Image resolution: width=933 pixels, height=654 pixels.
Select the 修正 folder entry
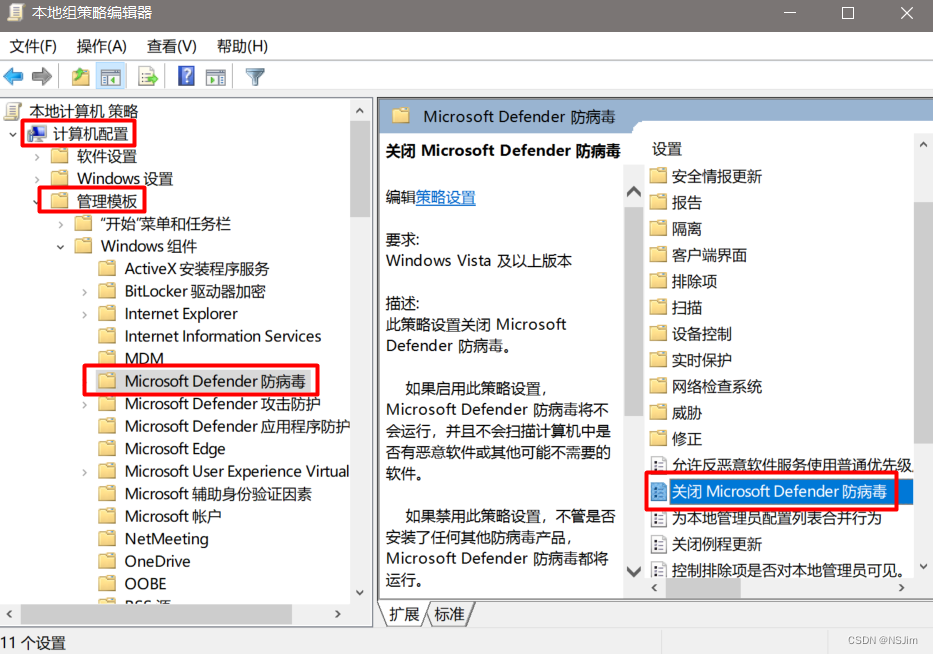tap(676, 439)
